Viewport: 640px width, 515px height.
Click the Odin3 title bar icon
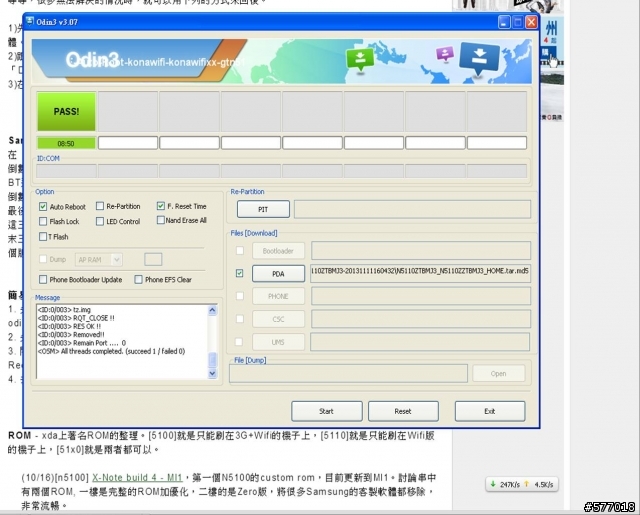[x=29, y=22]
